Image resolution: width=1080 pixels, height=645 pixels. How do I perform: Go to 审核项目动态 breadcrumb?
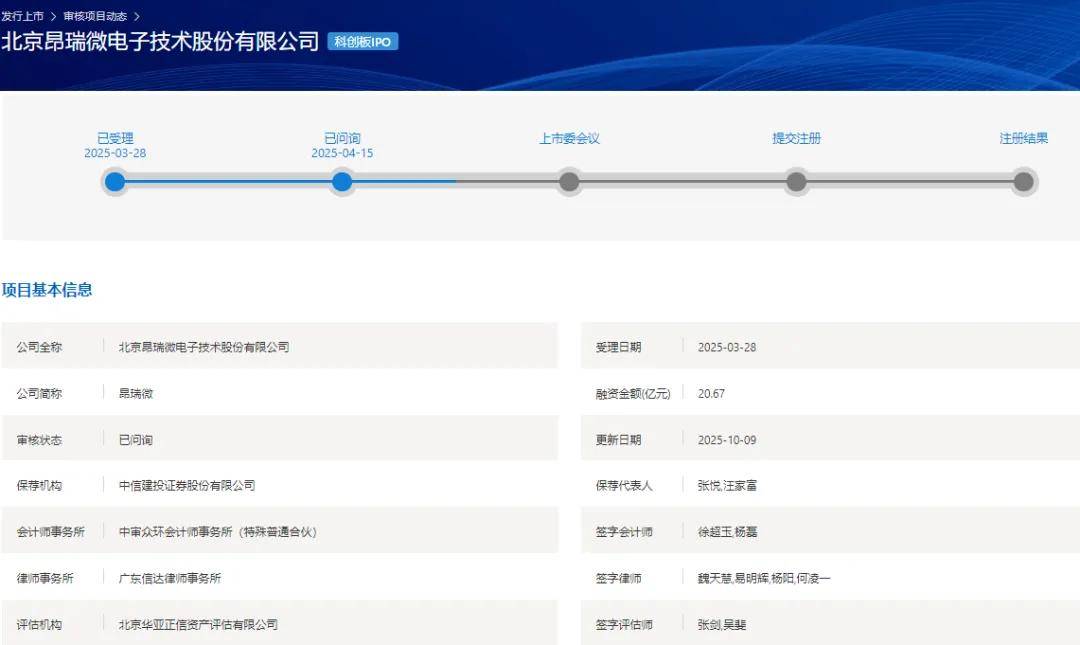pyautogui.click(x=95, y=17)
